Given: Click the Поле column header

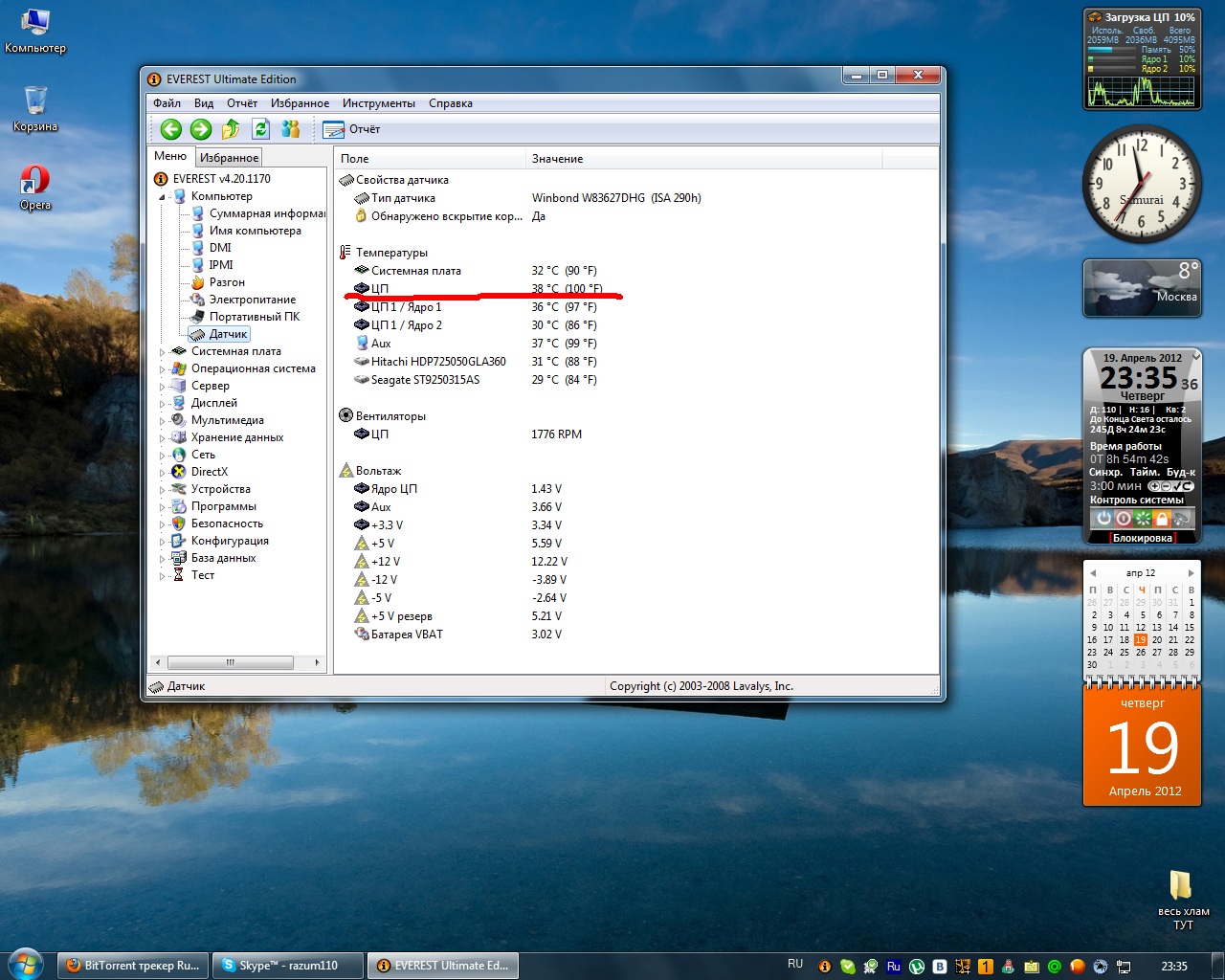Looking at the screenshot, I should click(x=430, y=159).
